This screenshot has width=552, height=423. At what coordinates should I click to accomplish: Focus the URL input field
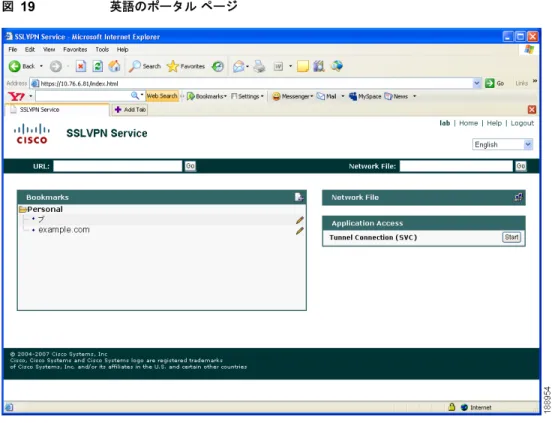tap(118, 166)
